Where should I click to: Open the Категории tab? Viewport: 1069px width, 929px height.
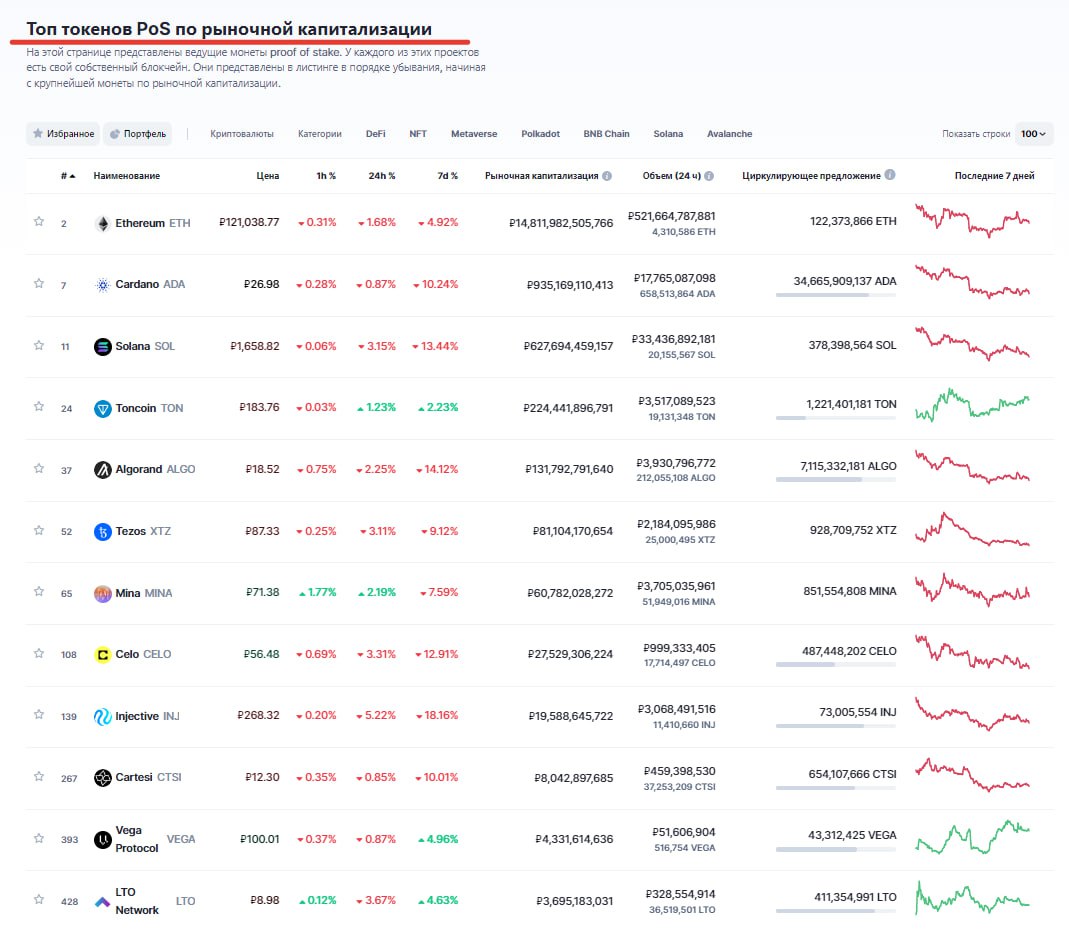(319, 134)
